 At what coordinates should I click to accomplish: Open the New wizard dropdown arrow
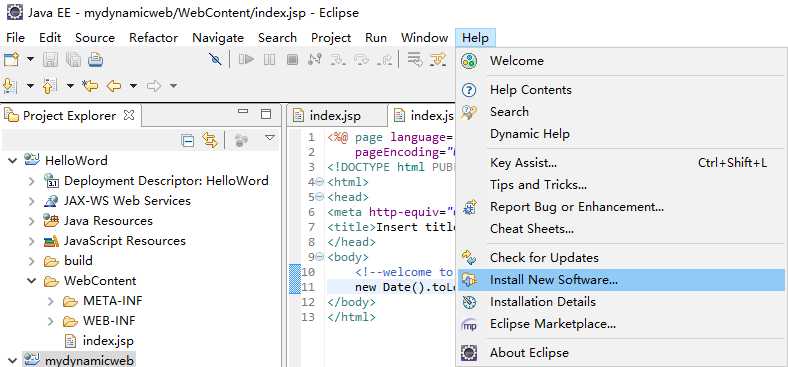(30, 60)
